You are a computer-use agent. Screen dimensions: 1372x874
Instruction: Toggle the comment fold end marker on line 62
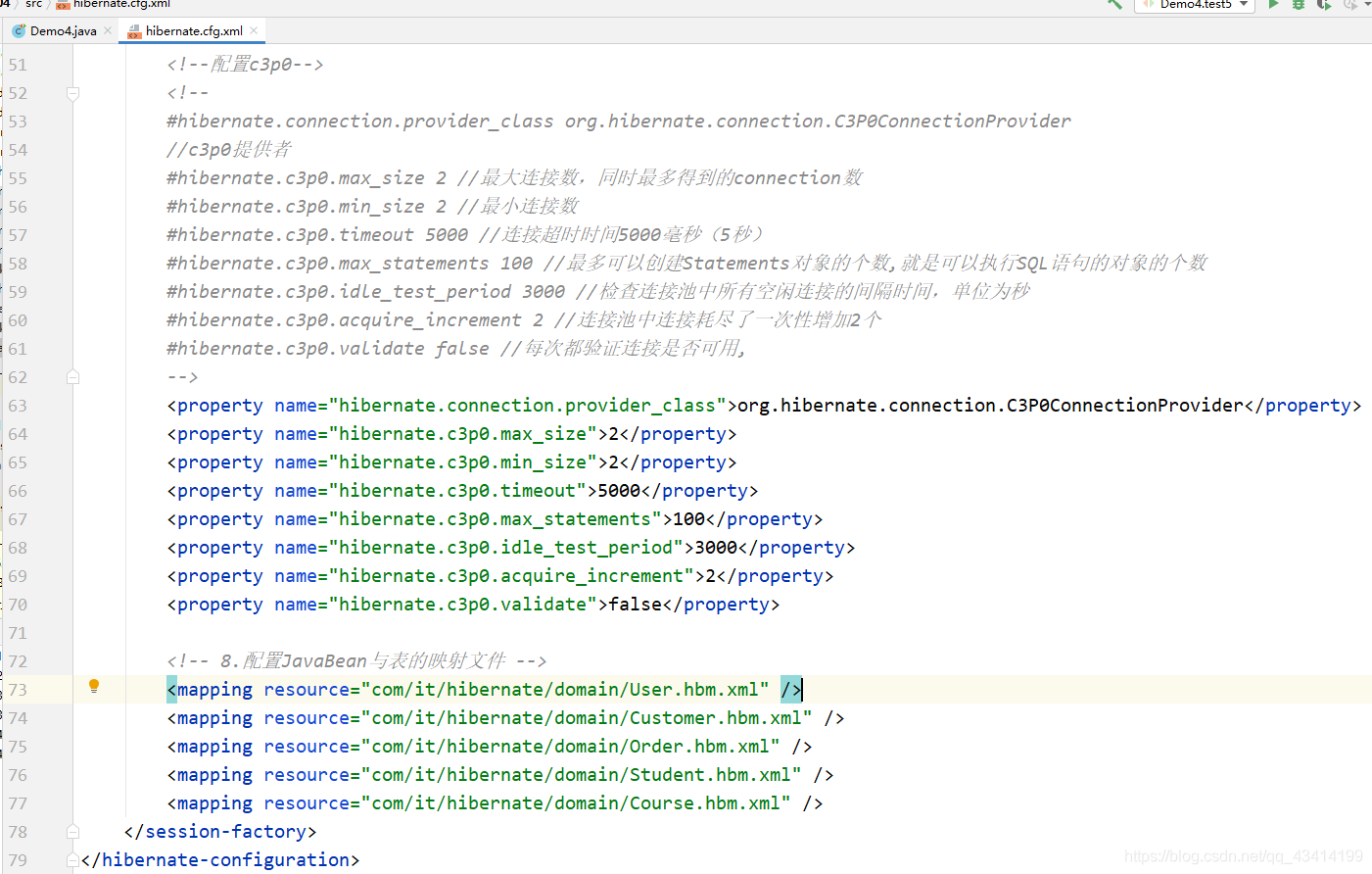point(72,377)
